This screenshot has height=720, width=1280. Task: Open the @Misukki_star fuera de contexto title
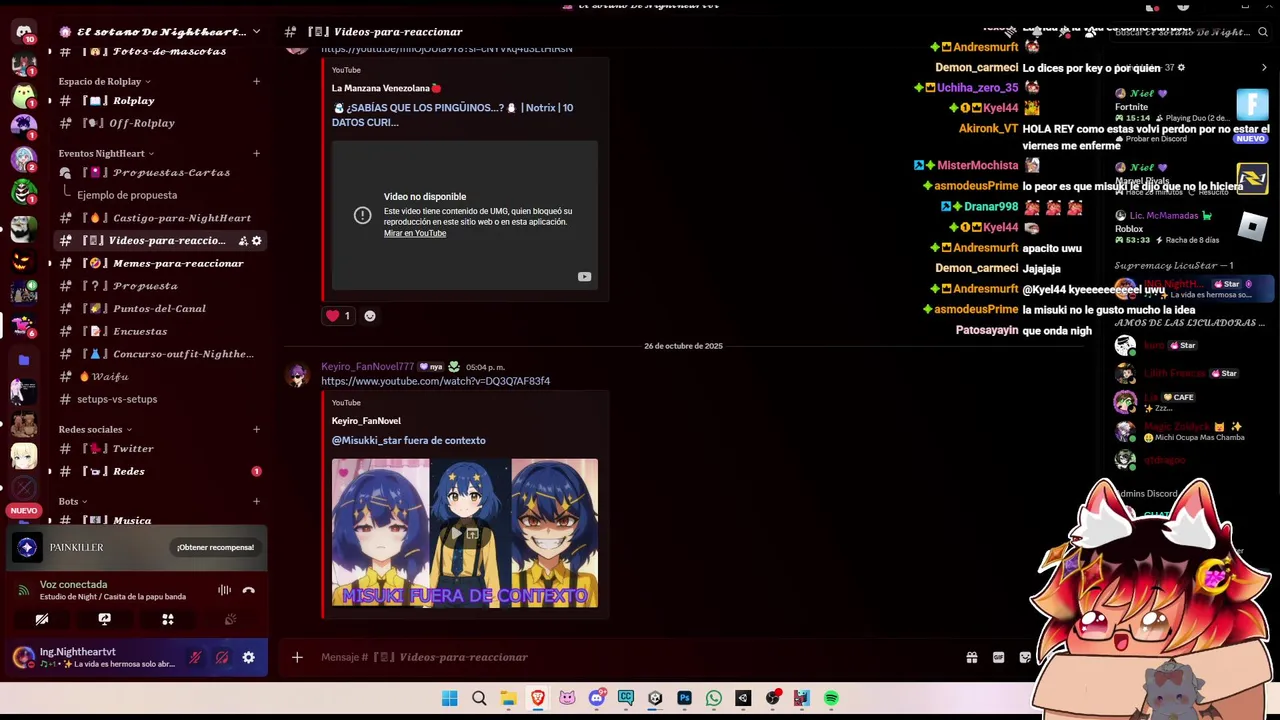pos(408,440)
